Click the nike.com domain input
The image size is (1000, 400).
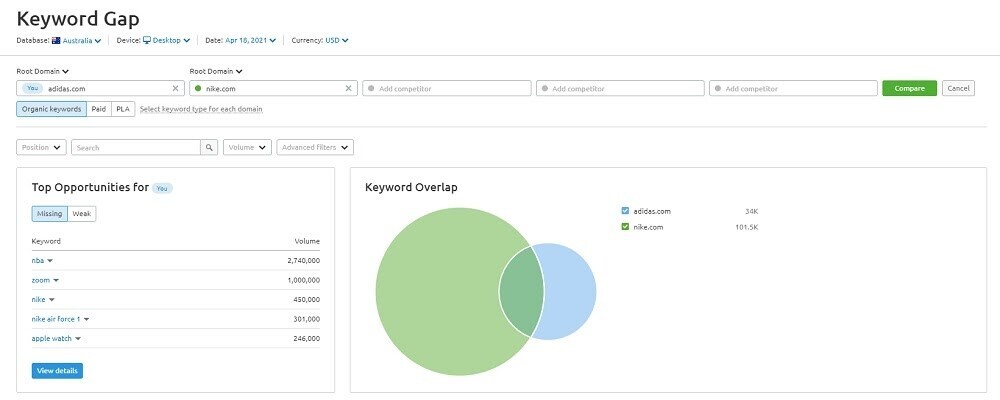click(274, 88)
